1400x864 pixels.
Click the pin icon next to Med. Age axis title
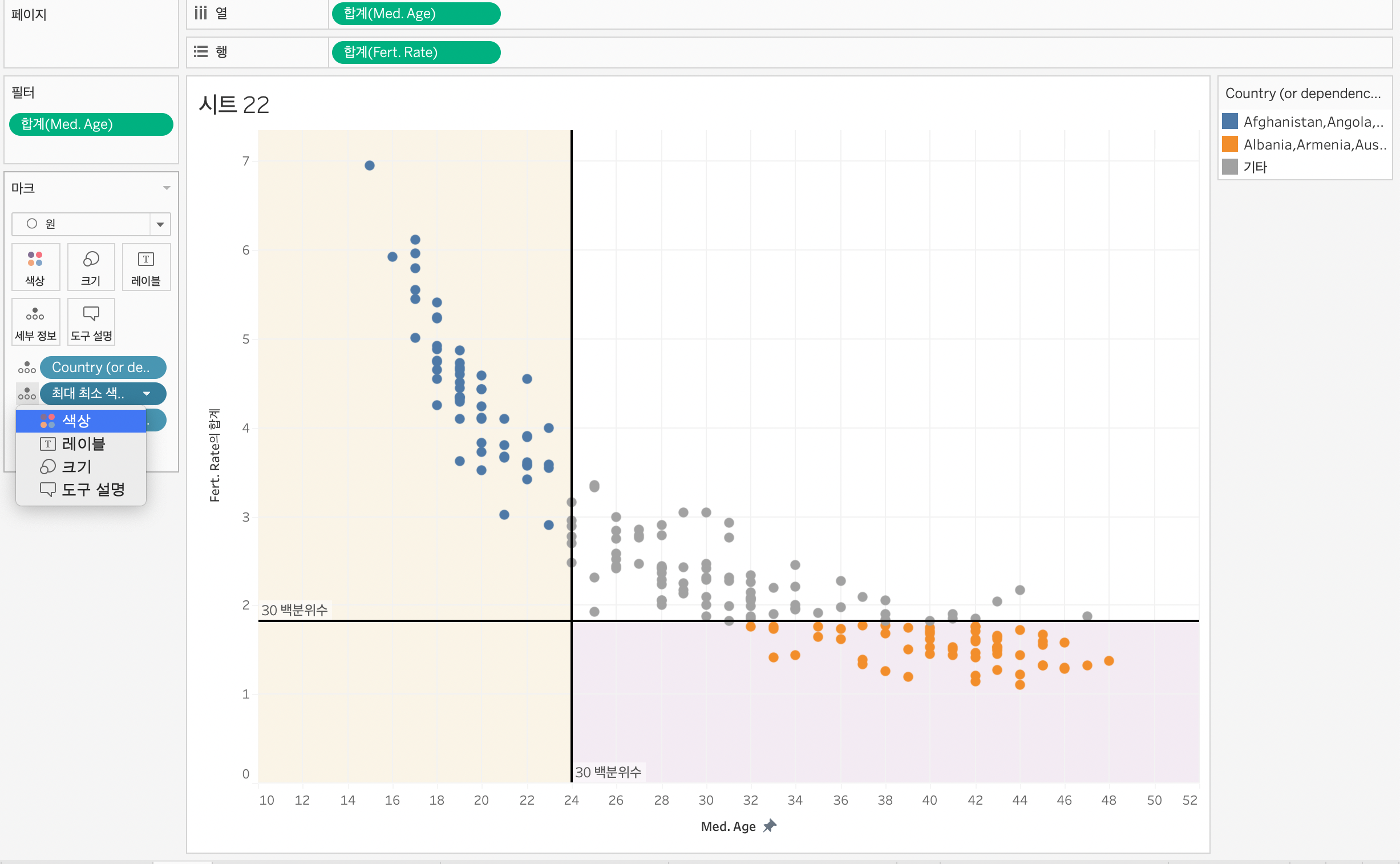770,826
